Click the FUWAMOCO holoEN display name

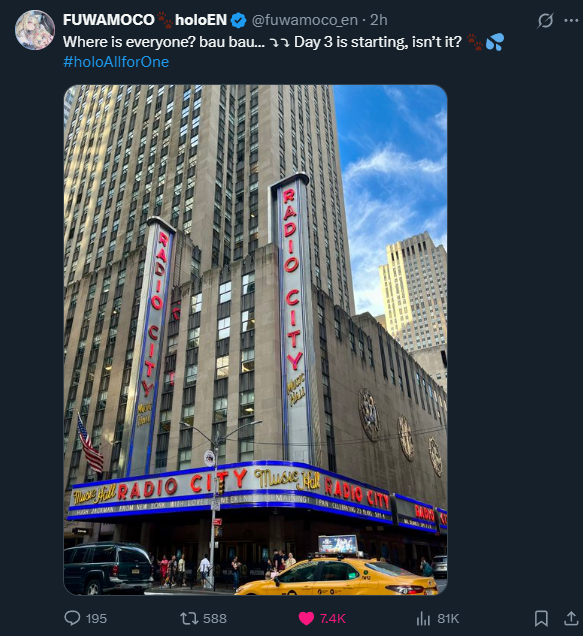click(x=145, y=20)
